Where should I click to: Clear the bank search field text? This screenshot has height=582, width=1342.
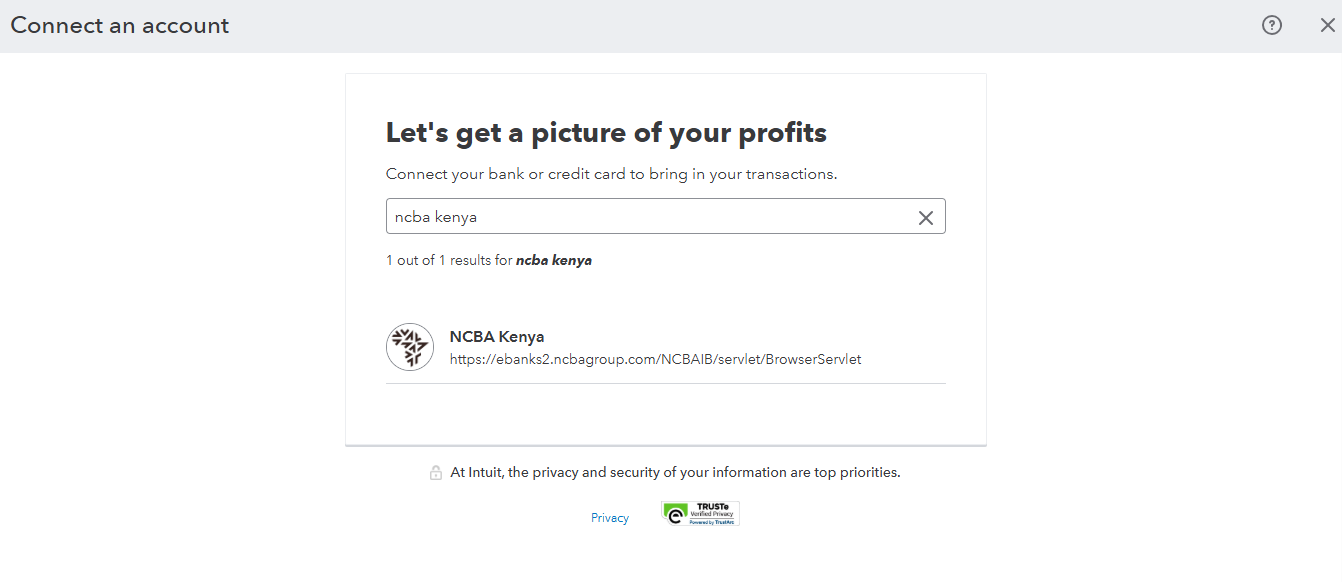tap(926, 218)
